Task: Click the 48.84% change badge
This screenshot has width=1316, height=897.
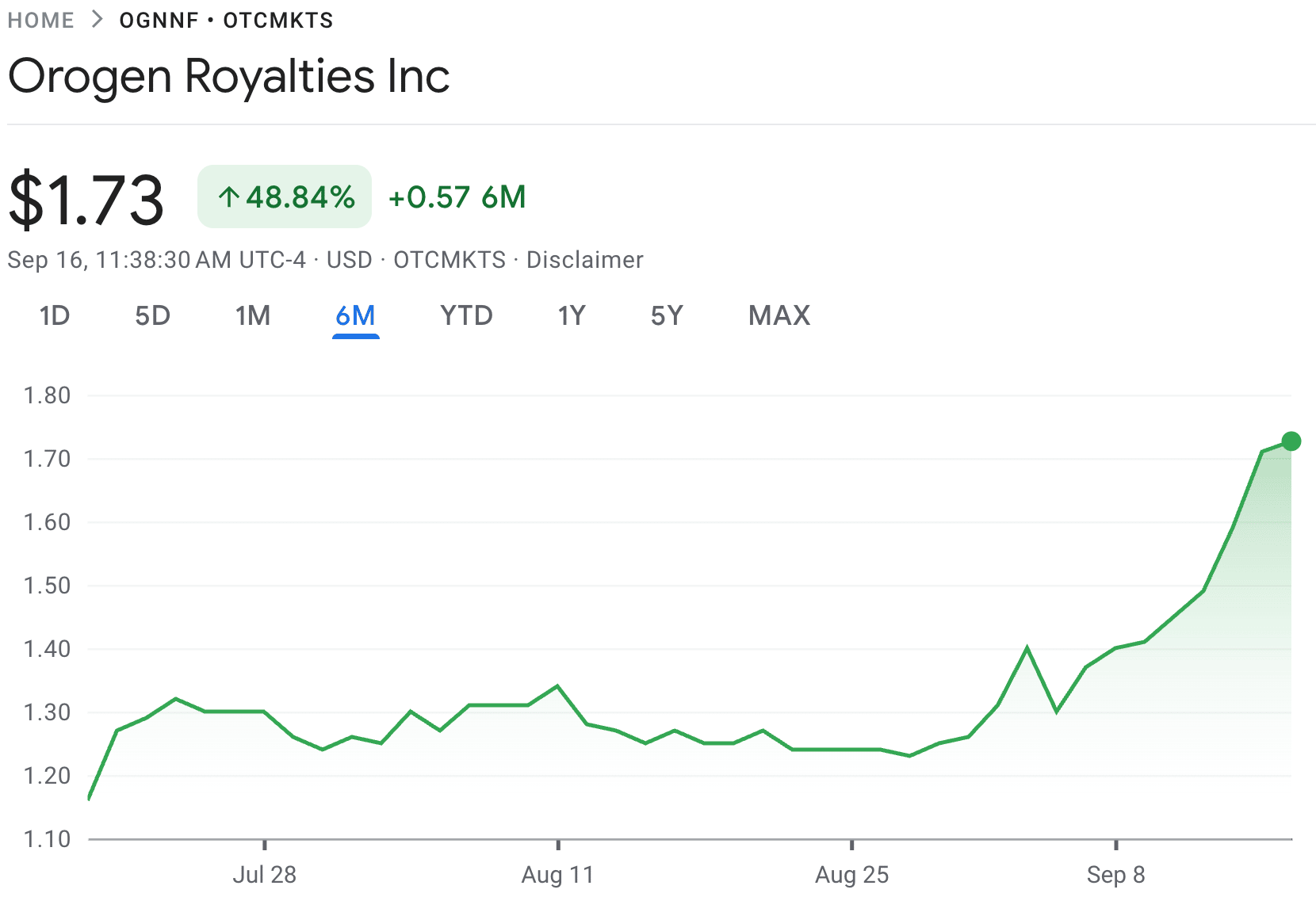Action: click(x=285, y=197)
